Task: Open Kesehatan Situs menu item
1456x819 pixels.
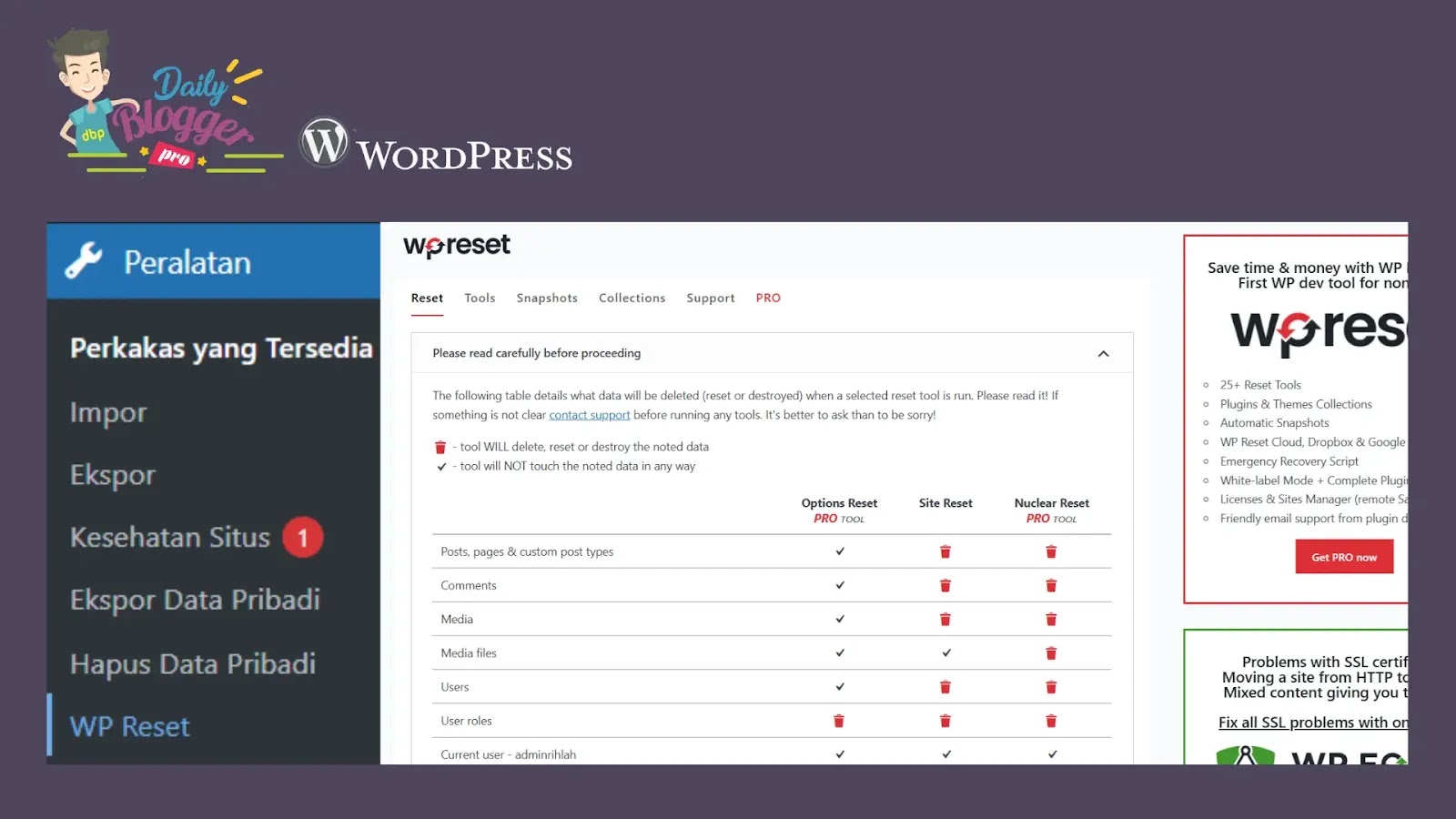Action: (x=170, y=537)
